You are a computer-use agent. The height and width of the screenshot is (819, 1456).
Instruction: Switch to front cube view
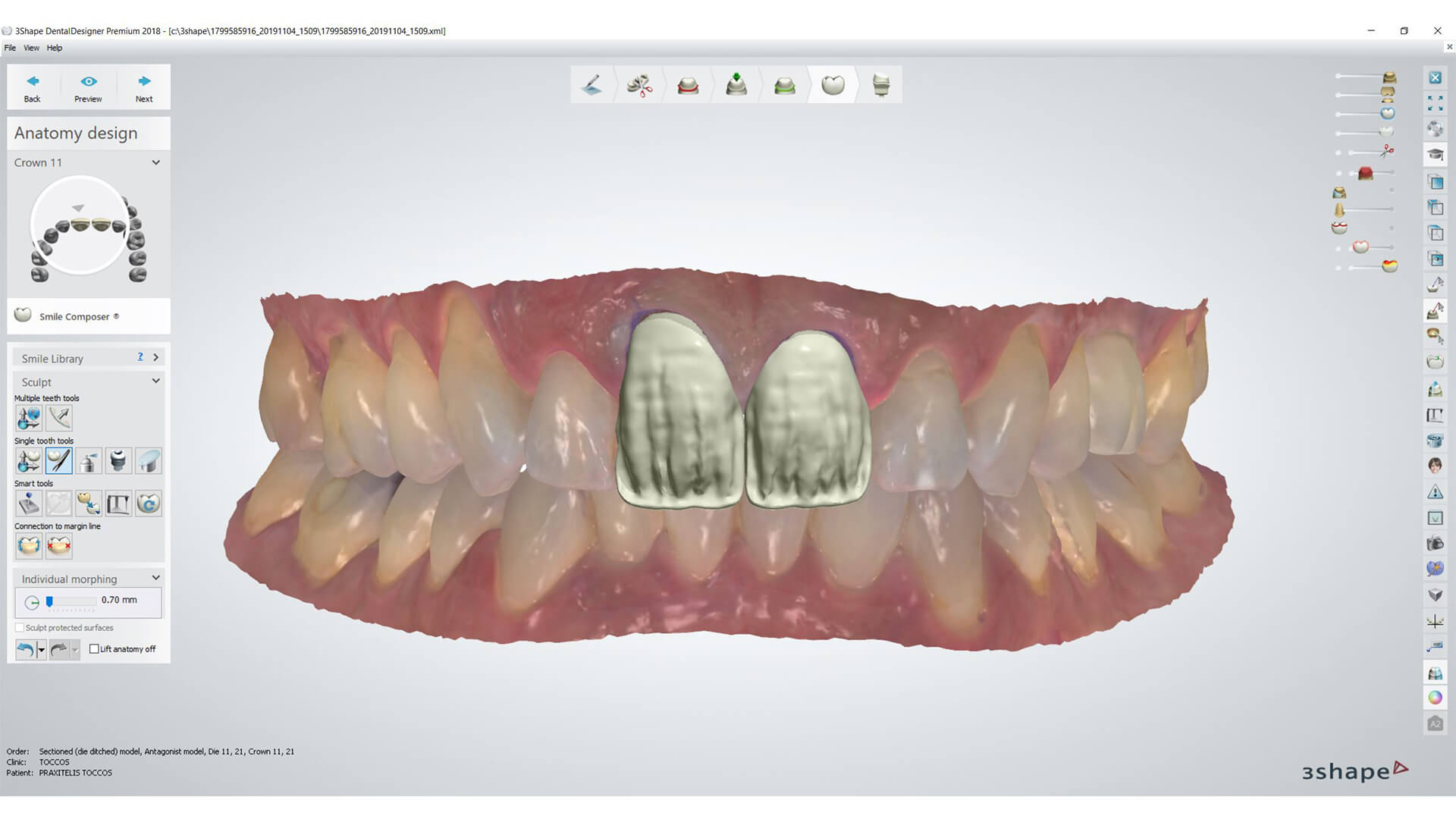(x=1435, y=181)
